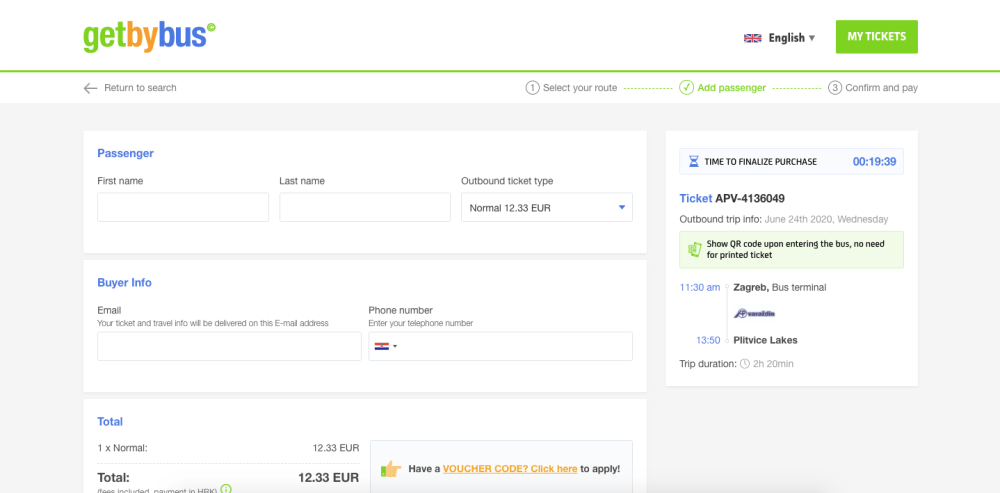Expand the Outbound ticket type dropdown
1000x493 pixels.
(x=546, y=208)
